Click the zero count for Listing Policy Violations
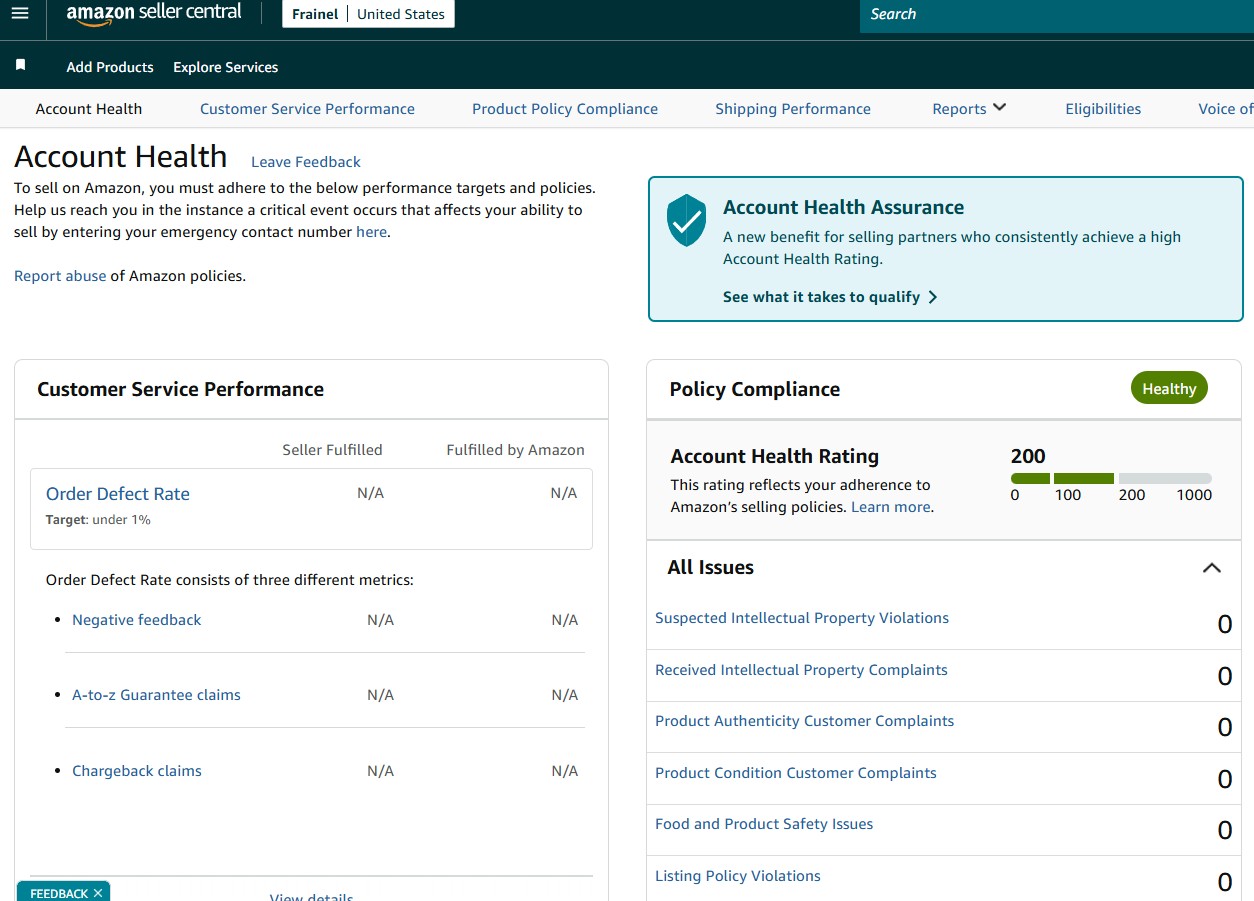 (x=1224, y=882)
